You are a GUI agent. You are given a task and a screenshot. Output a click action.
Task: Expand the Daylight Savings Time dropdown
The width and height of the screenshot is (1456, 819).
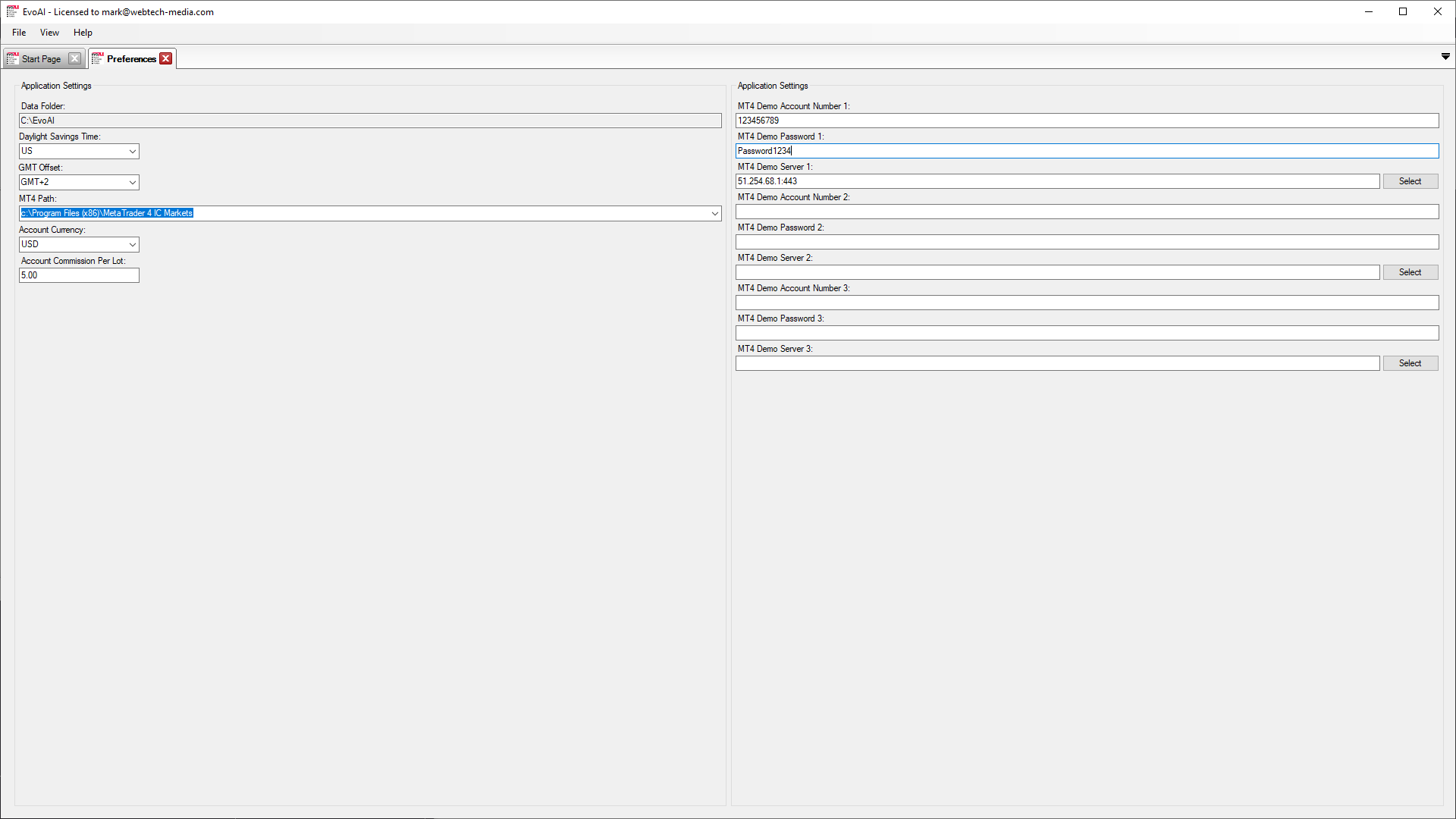pyautogui.click(x=131, y=151)
